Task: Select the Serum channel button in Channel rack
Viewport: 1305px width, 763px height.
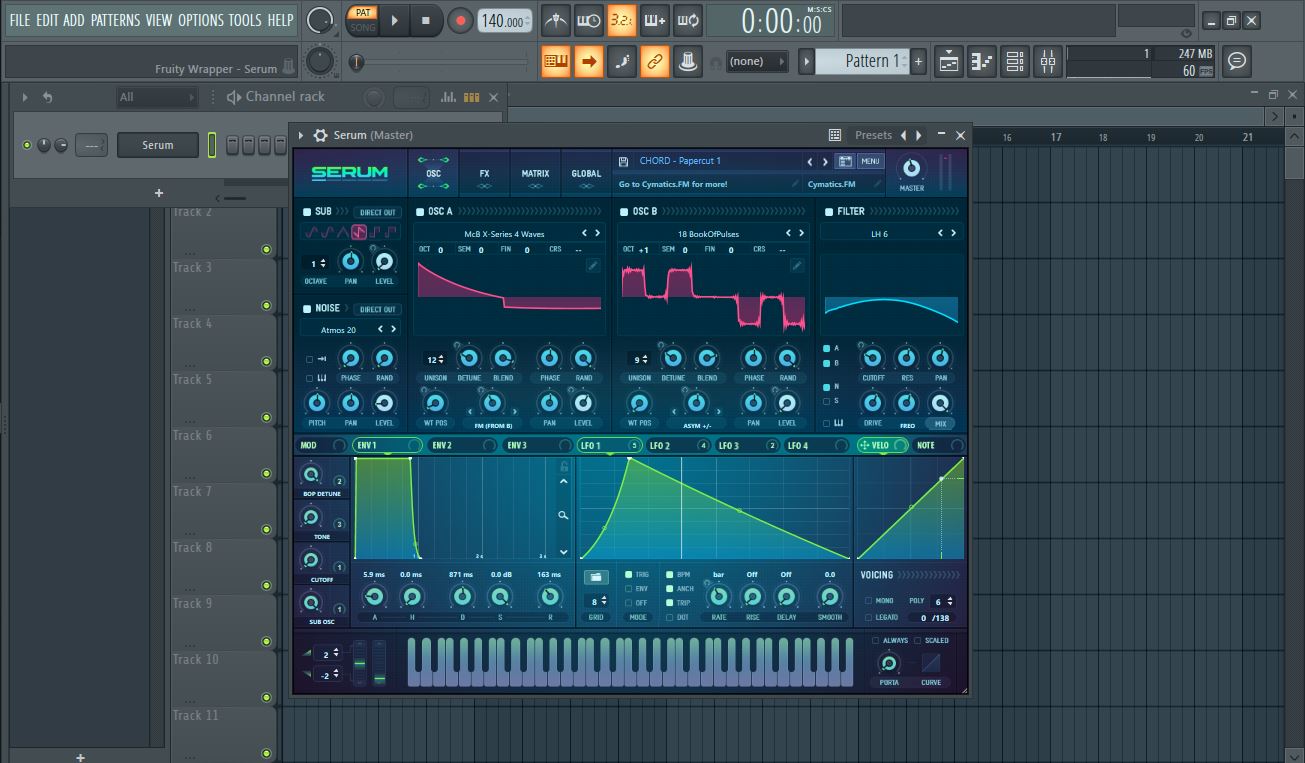Action: click(x=158, y=145)
